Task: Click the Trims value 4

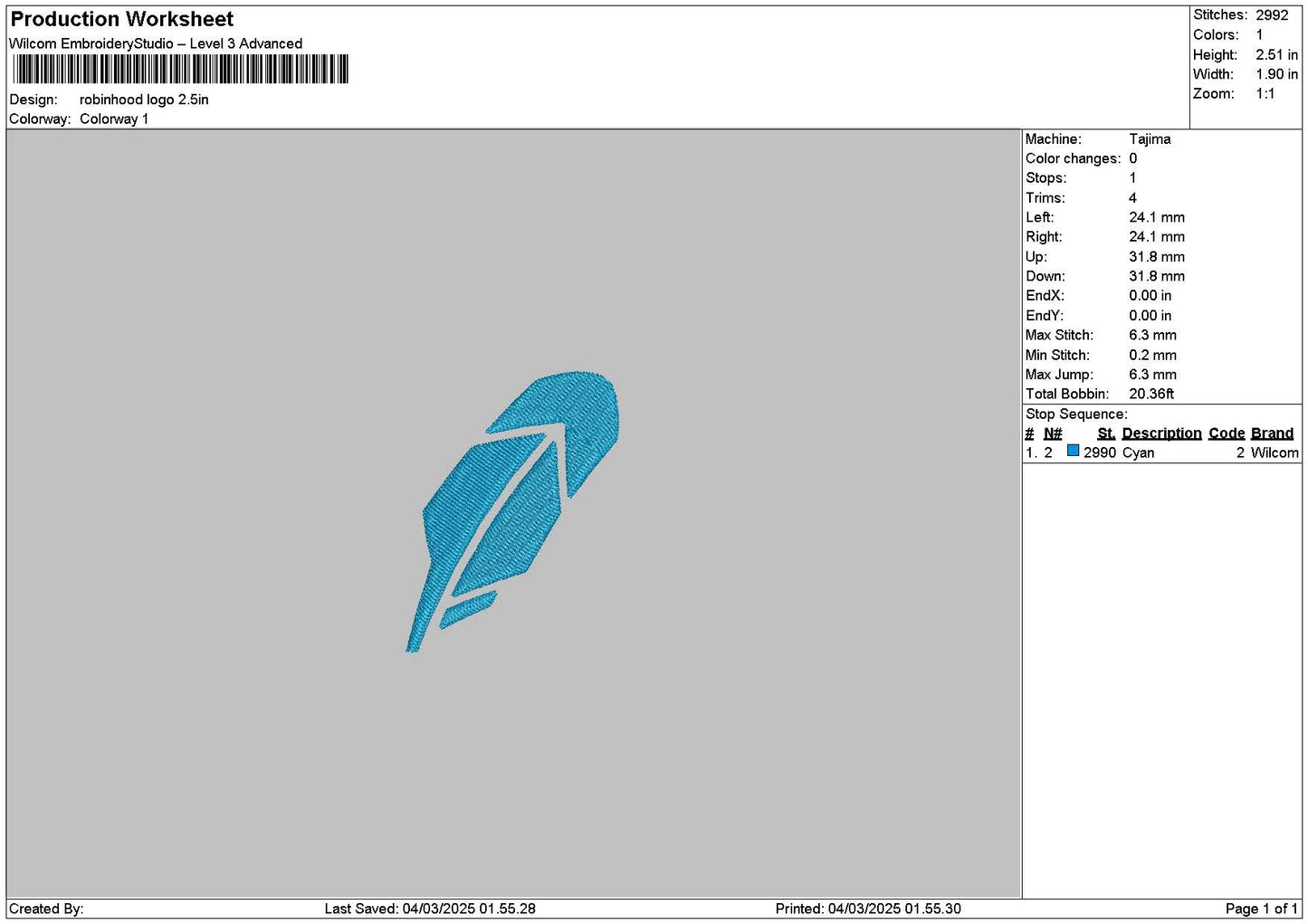Action: [1132, 197]
